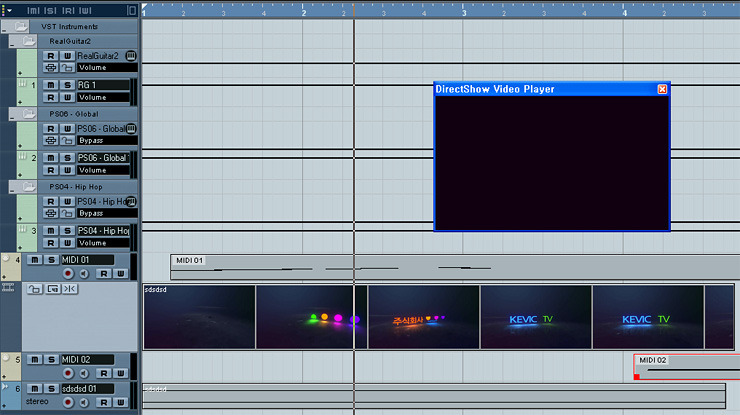The width and height of the screenshot is (740, 415).
Task: Mute the MIDI 02 track
Action: pyautogui.click(x=34, y=359)
